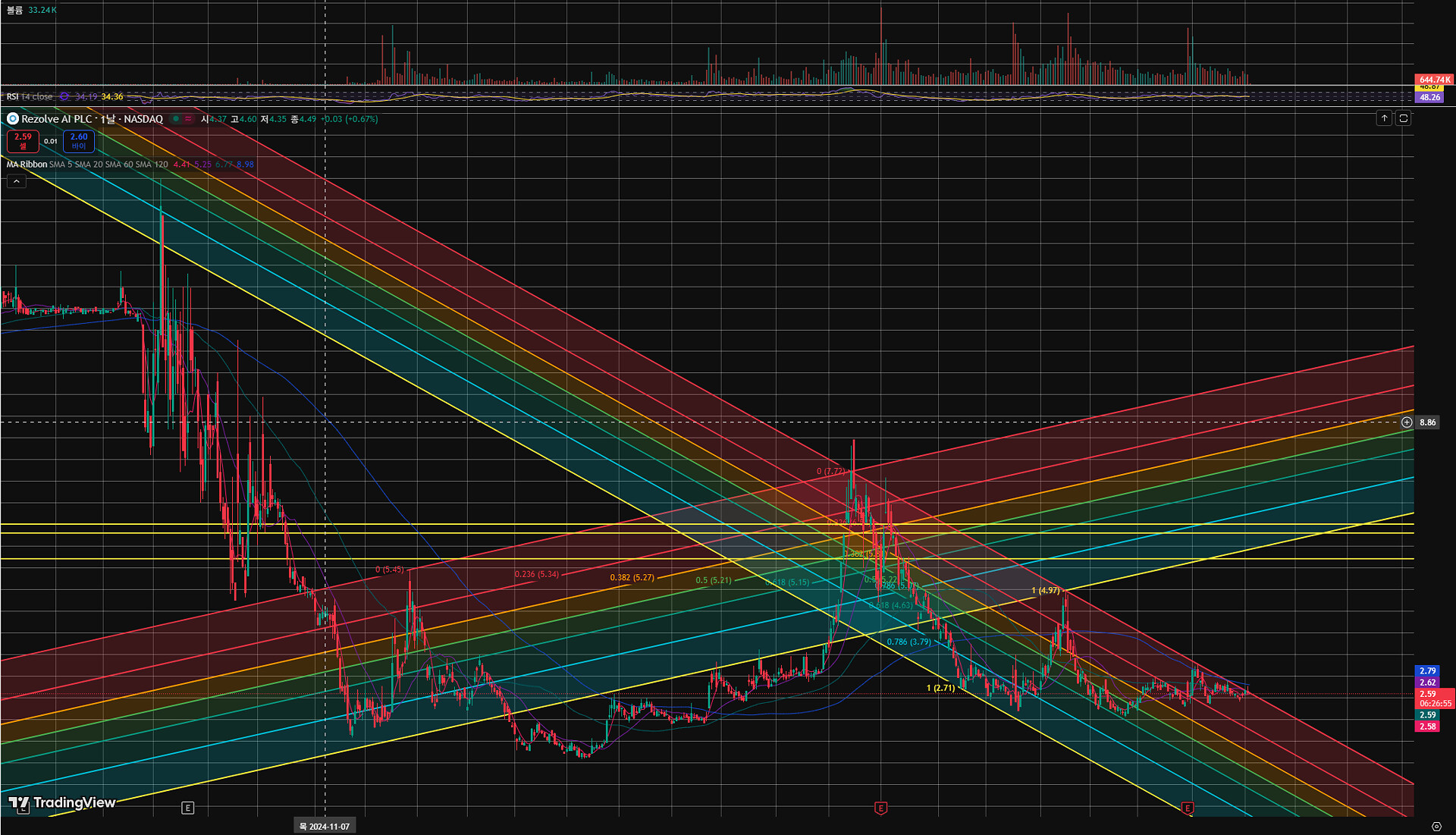The width and height of the screenshot is (1456, 835).
Task: Select the Fibonacci label 0.382 (5.27)
Action: click(x=632, y=578)
